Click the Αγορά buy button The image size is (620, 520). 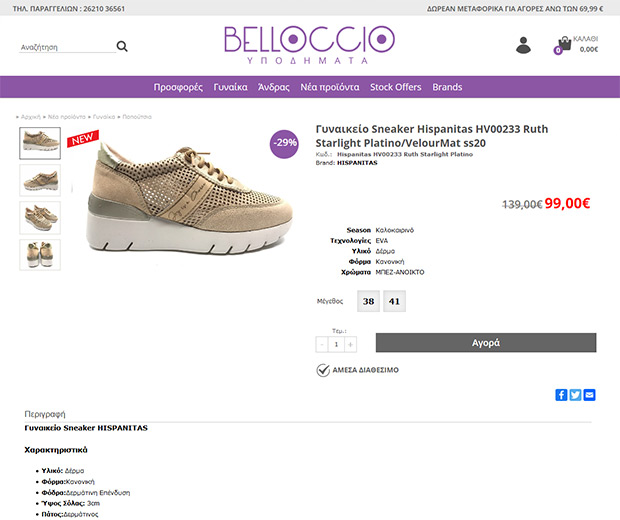(485, 342)
